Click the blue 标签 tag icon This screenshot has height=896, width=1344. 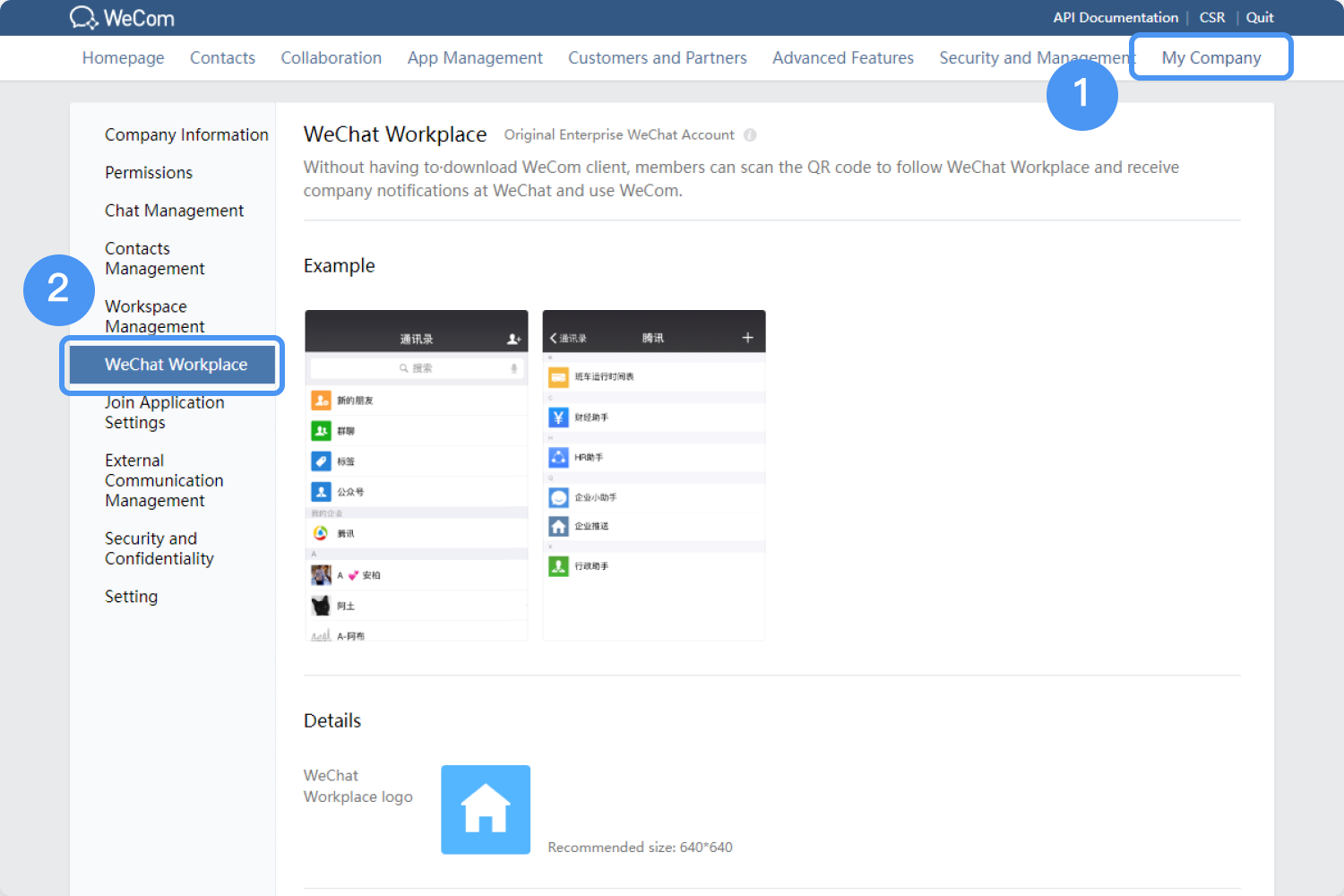coord(322,461)
